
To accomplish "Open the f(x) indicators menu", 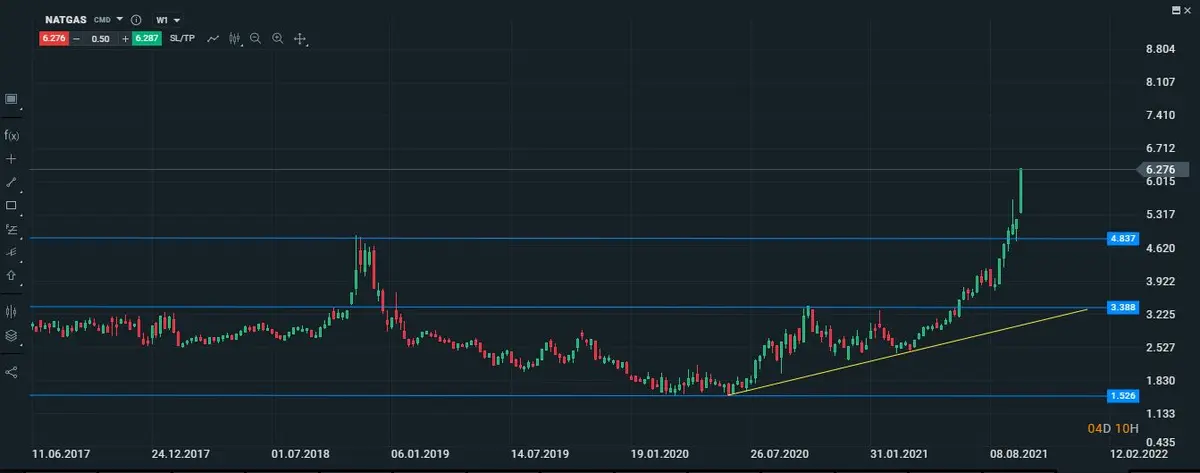I will [x=11, y=135].
